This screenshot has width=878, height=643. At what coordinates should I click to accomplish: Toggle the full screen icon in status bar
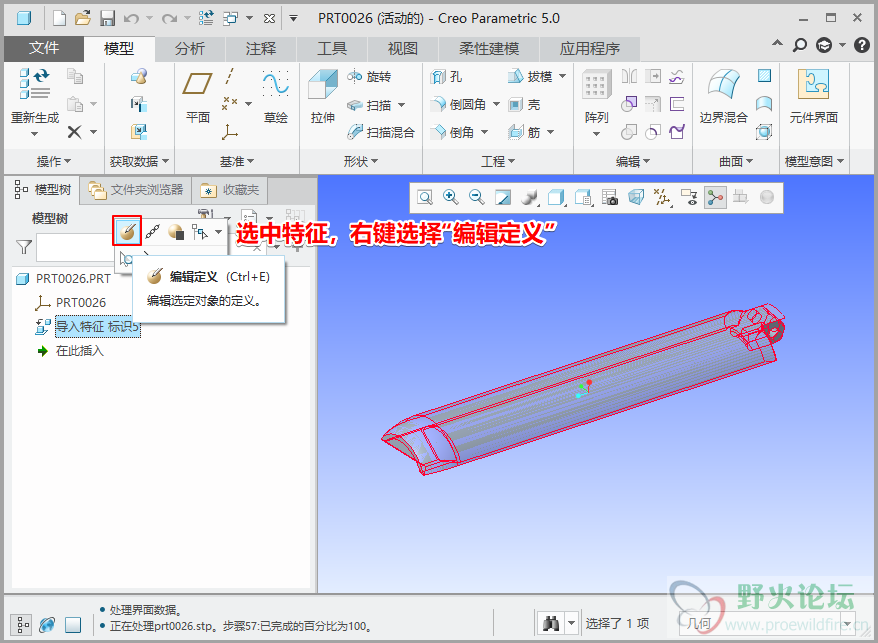click(x=73, y=625)
